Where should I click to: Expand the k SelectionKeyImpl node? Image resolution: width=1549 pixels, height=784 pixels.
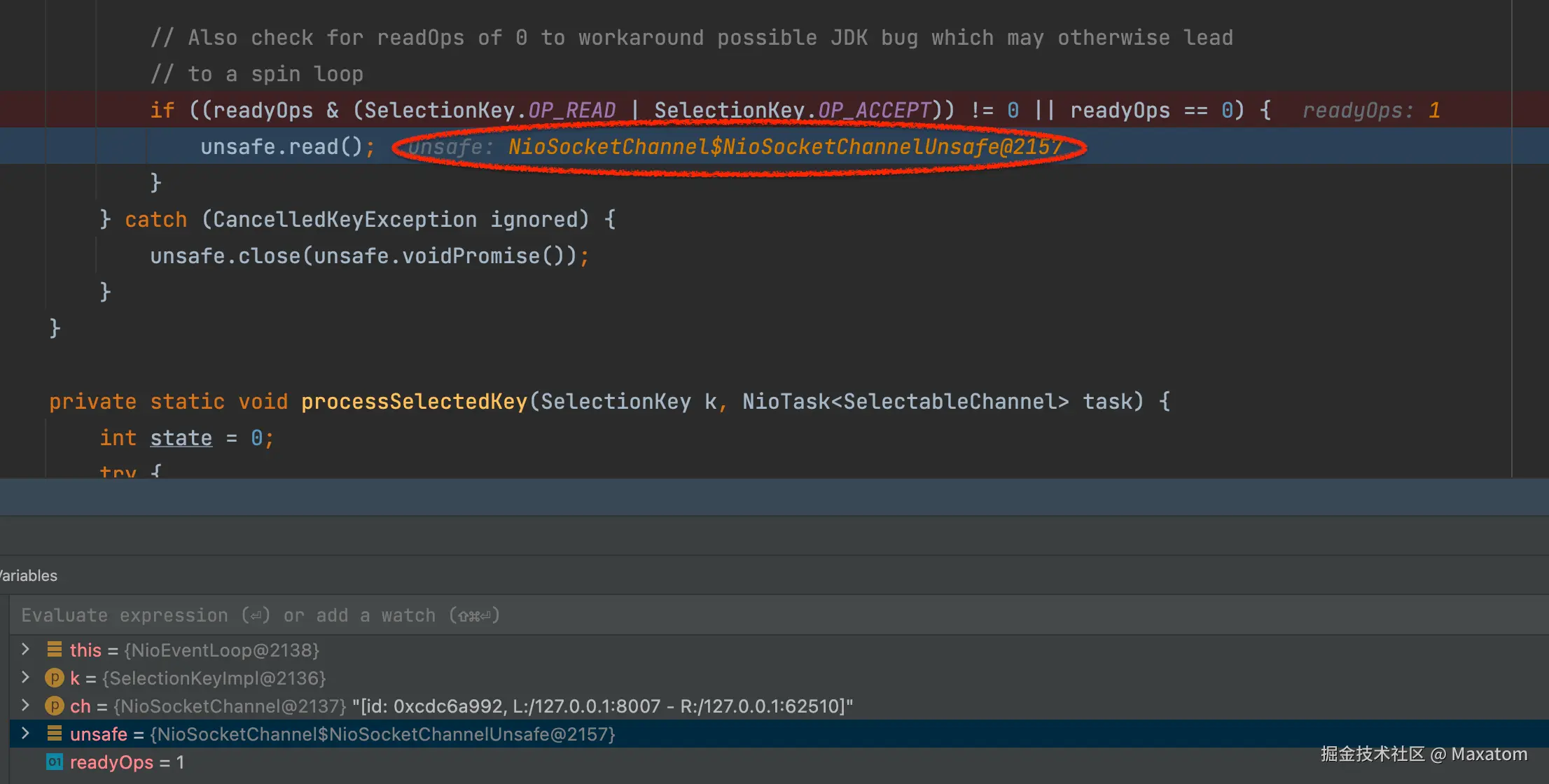pyautogui.click(x=26, y=678)
